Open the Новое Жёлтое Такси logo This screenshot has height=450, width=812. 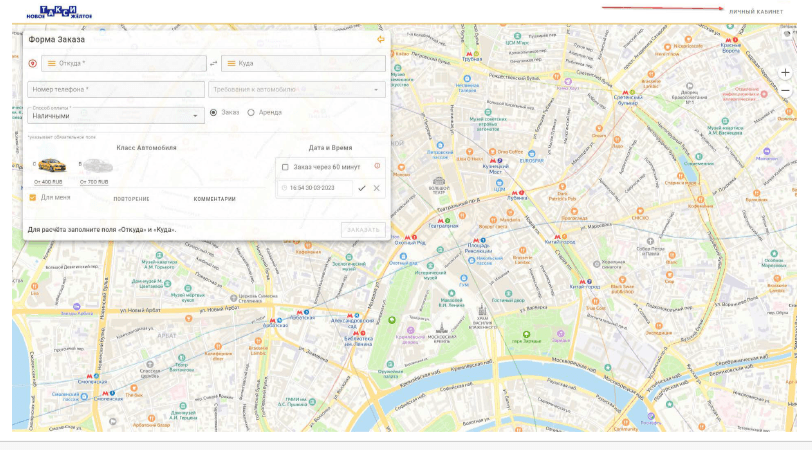tap(59, 12)
